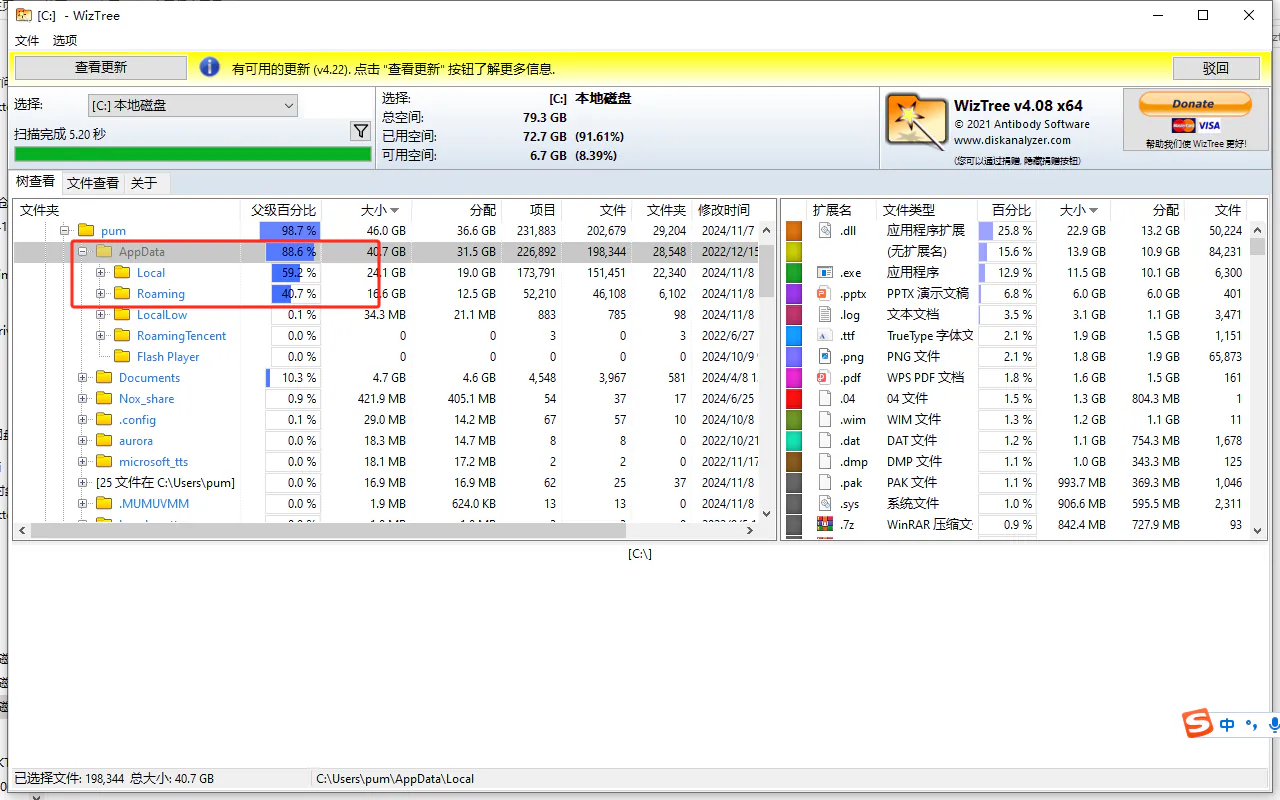Click the .pdf file type icon
The image size is (1280, 800).
tap(825, 378)
